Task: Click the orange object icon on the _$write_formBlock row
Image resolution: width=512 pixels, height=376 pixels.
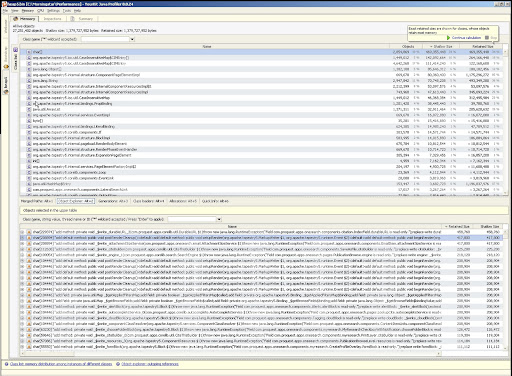Action: 29,347
